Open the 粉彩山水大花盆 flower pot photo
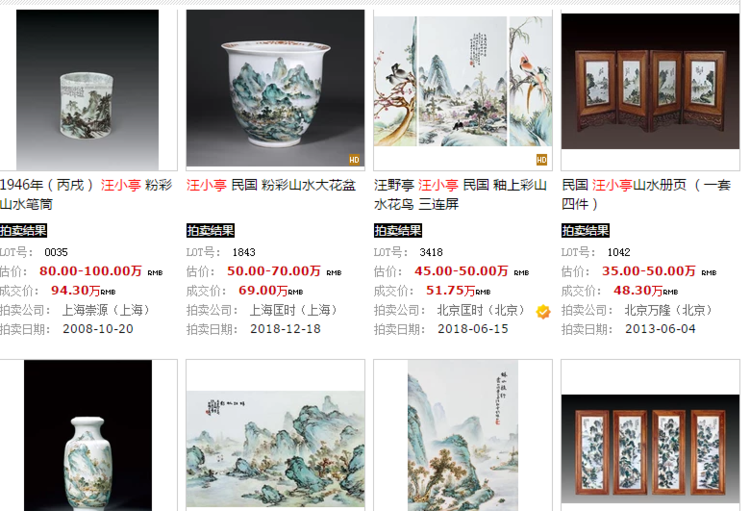This screenshot has height=511, width=750. [x=276, y=88]
